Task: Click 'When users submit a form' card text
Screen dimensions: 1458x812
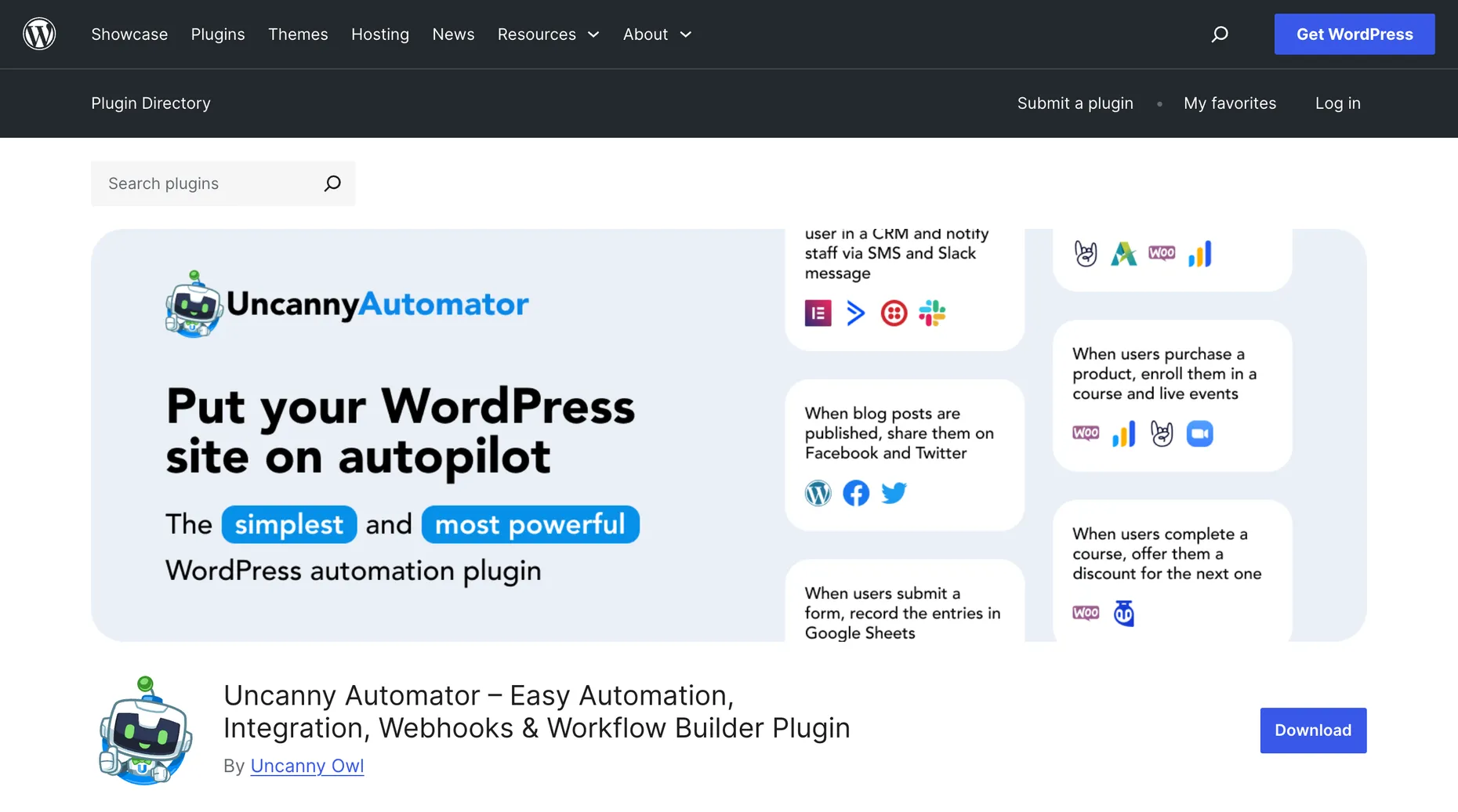Action: 903,613
